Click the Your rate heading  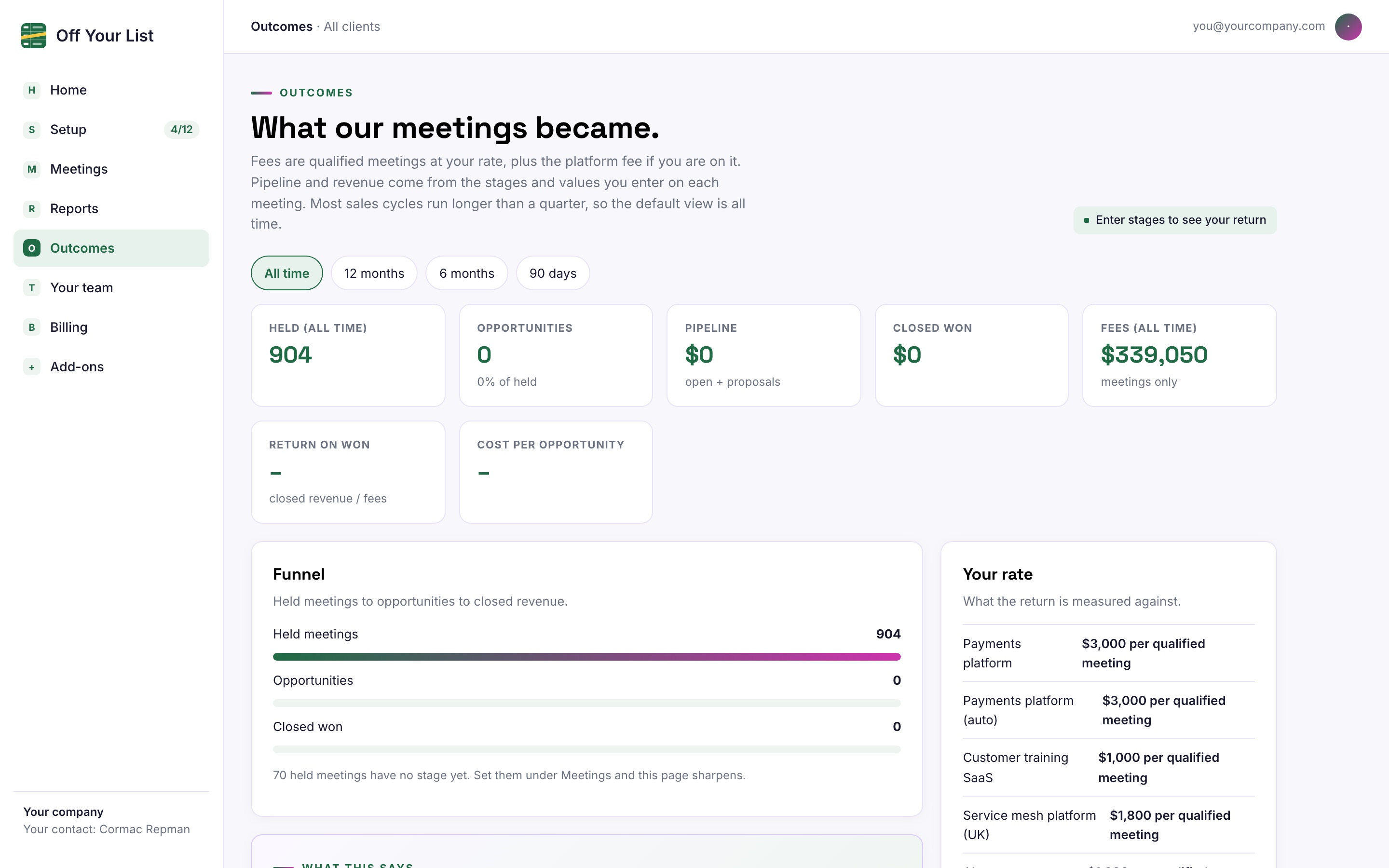[x=997, y=574]
